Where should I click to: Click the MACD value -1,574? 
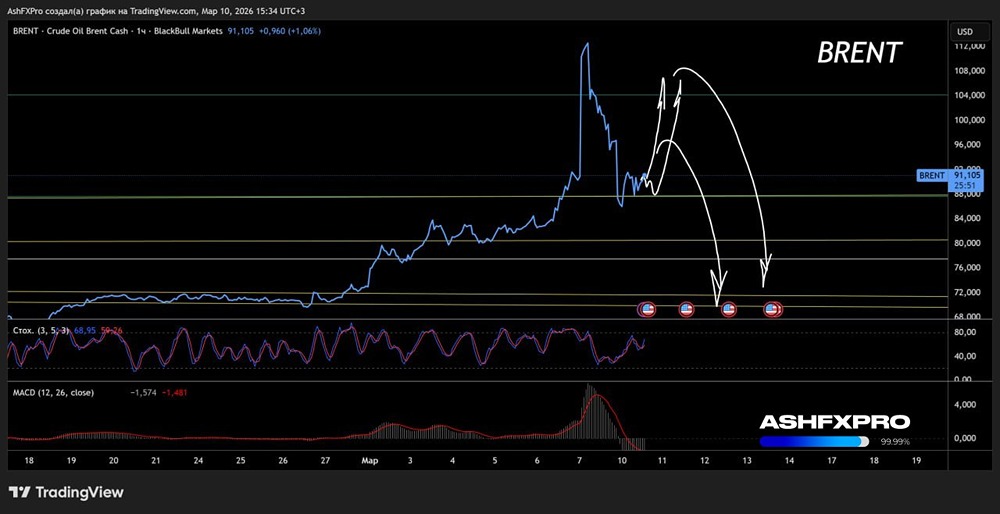tap(141, 393)
